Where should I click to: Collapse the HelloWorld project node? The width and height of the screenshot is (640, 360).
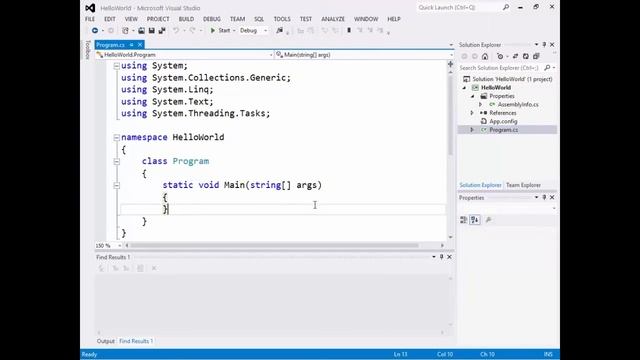[x=464, y=88]
